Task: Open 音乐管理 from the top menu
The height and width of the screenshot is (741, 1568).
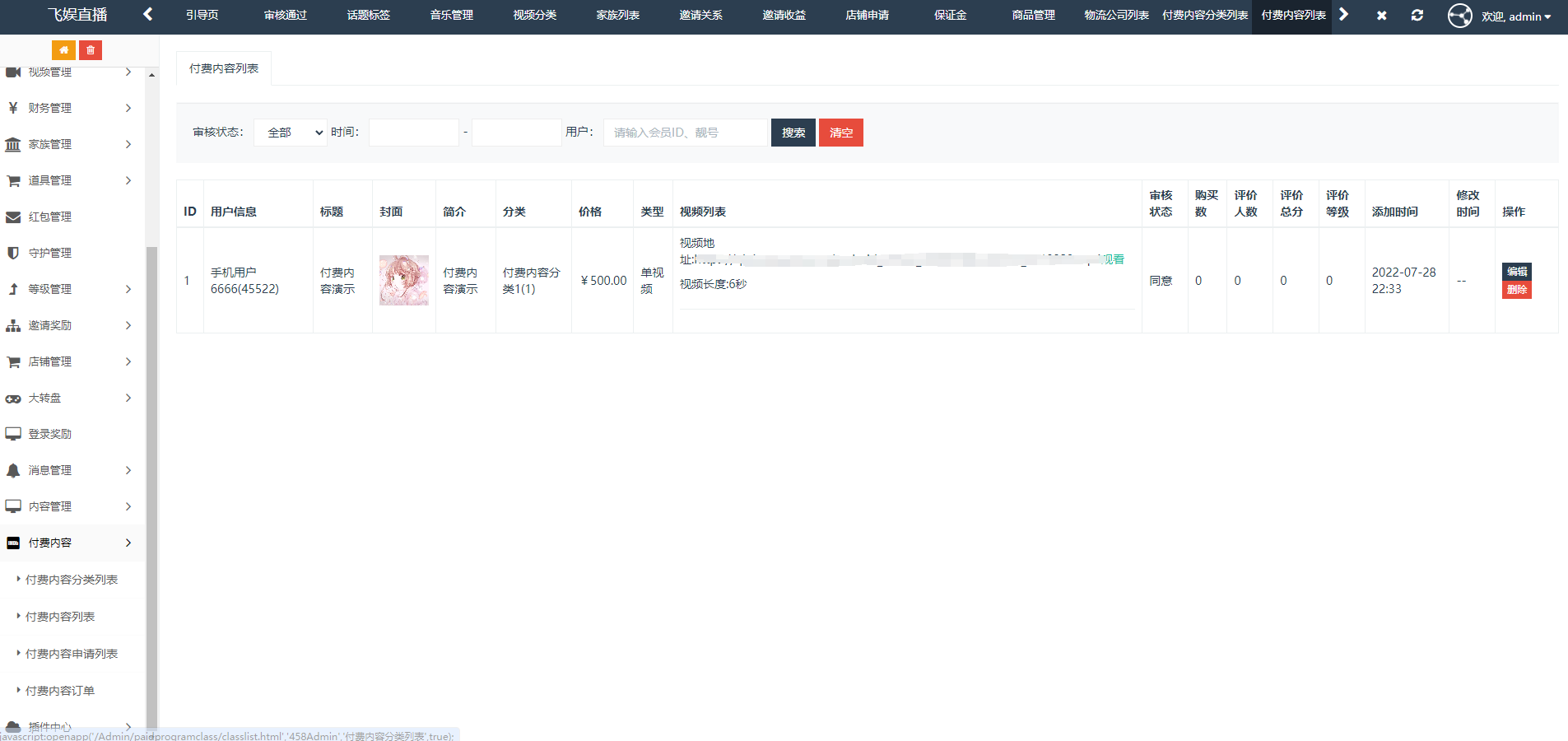Action: coord(450,13)
